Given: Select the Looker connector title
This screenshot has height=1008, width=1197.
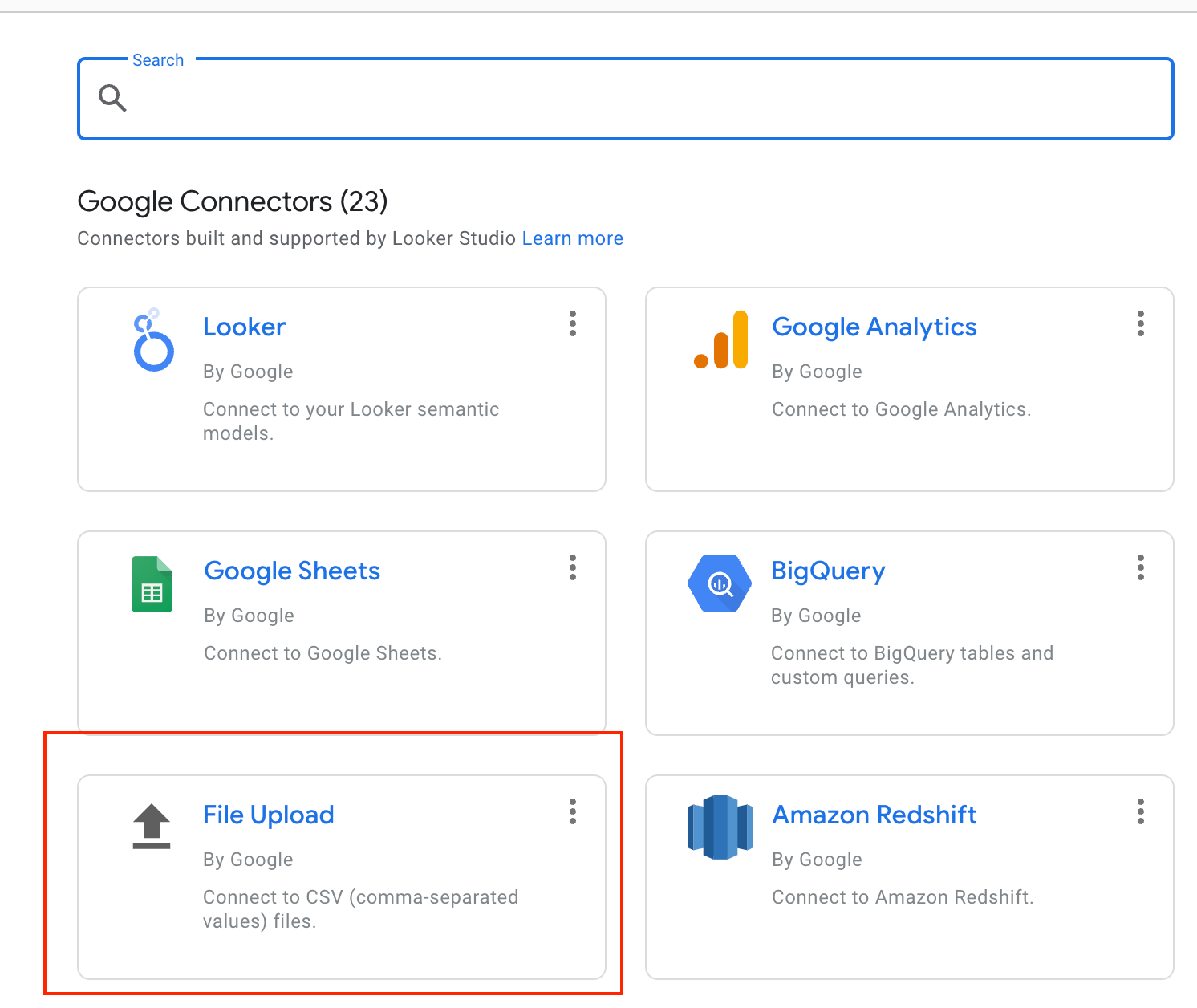Looking at the screenshot, I should [245, 327].
